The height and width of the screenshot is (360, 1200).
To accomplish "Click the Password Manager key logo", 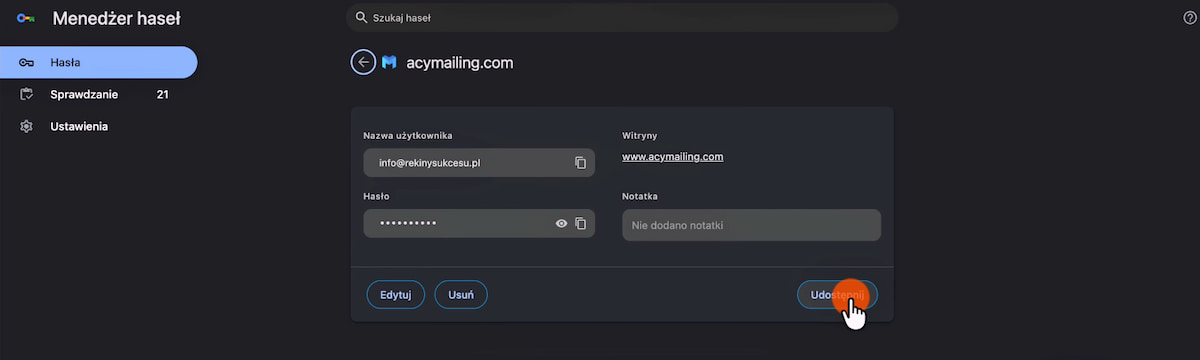I will click(26, 18).
